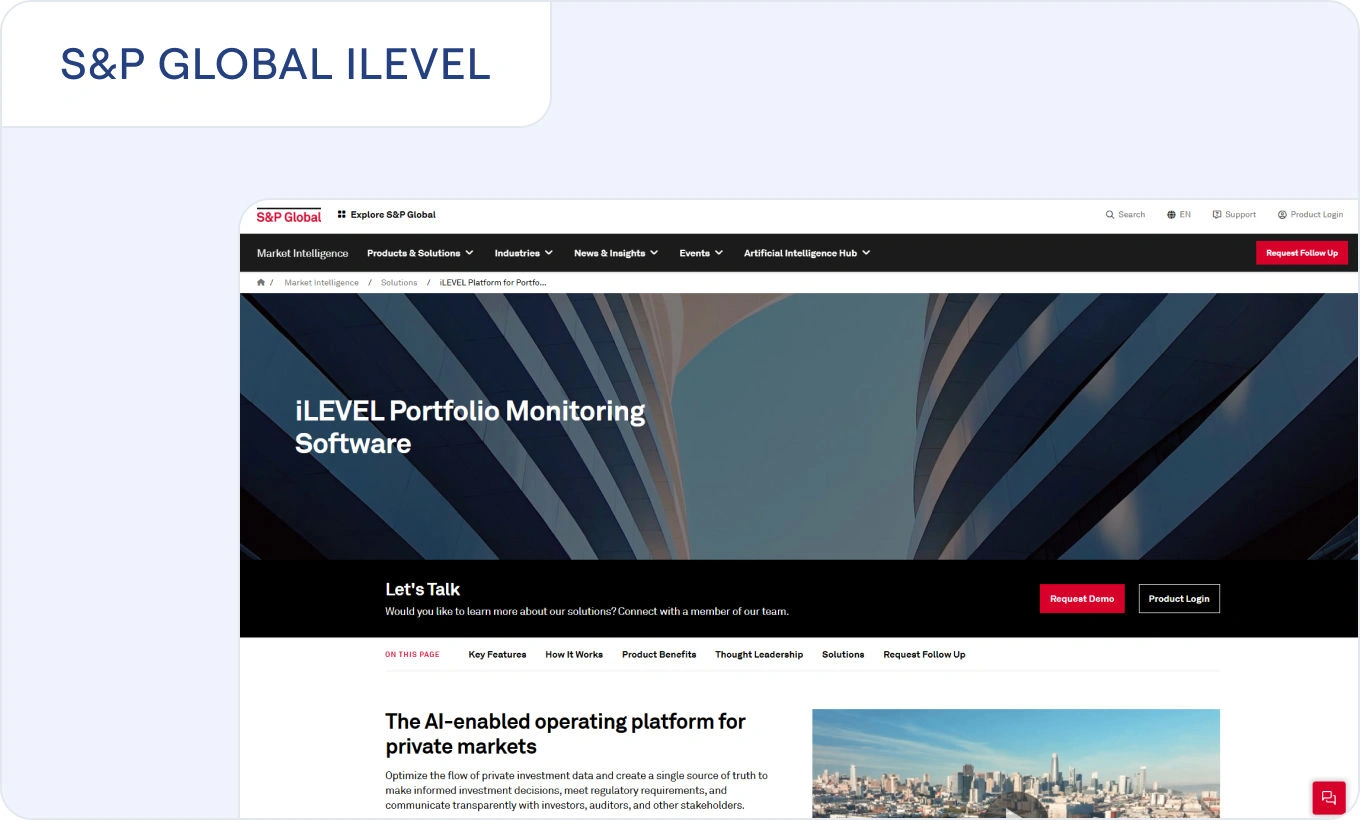
Task: Click the 'The AI-enabled operating platform' heading
Action: click(565, 733)
